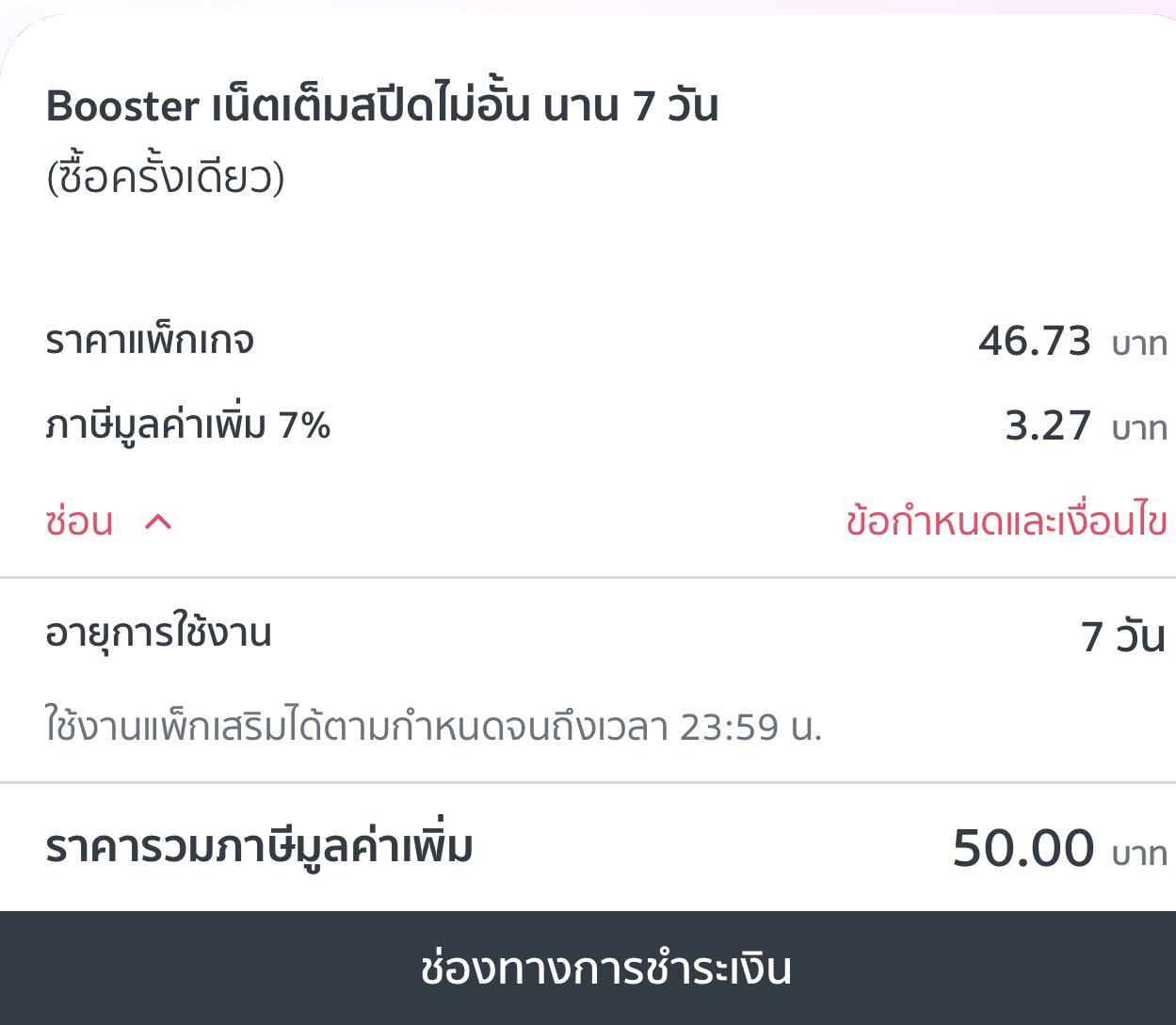
Task: Click the ซ่อน hide text link
Action: [79, 521]
